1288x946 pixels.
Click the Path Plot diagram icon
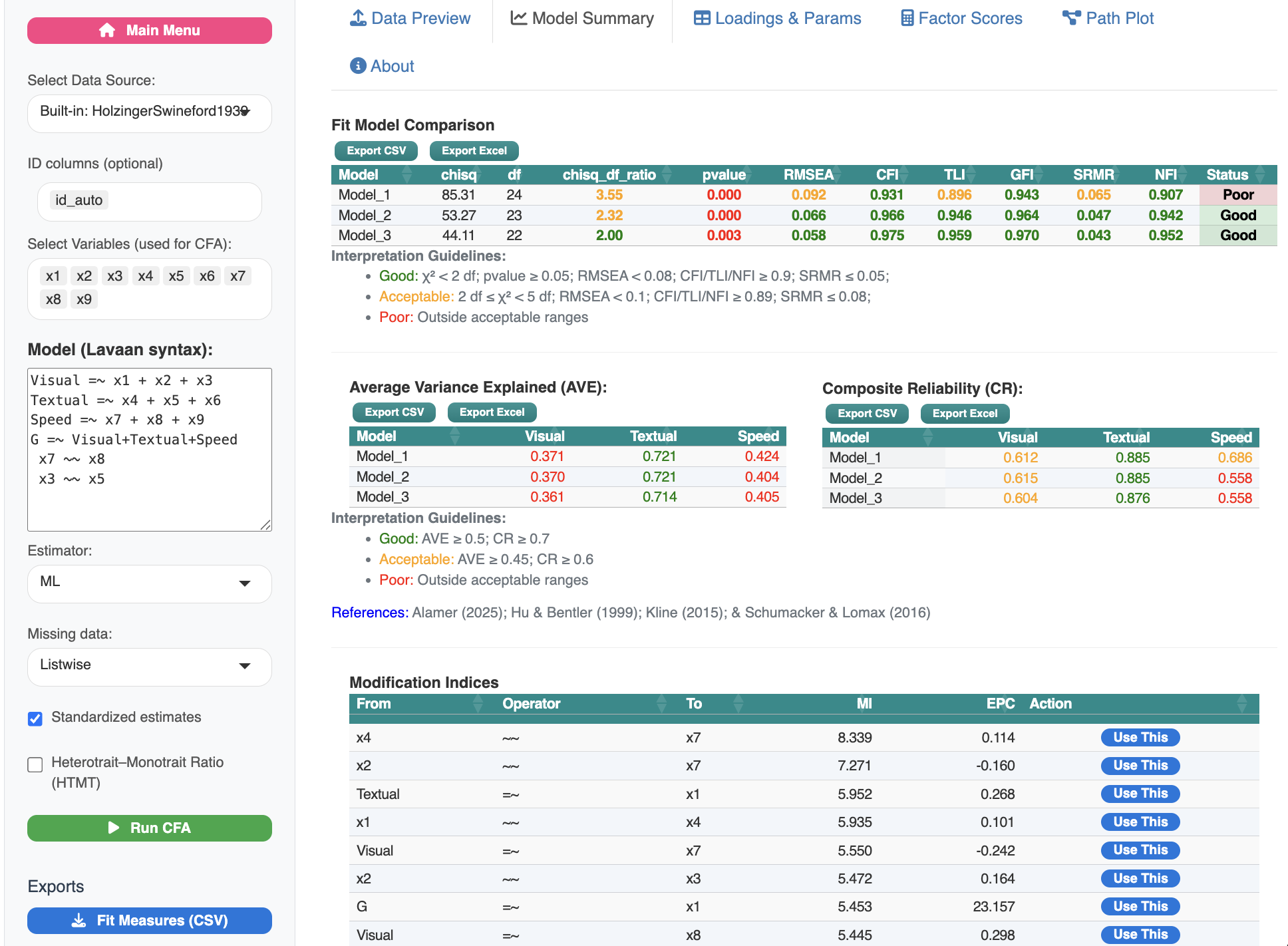tap(1071, 18)
